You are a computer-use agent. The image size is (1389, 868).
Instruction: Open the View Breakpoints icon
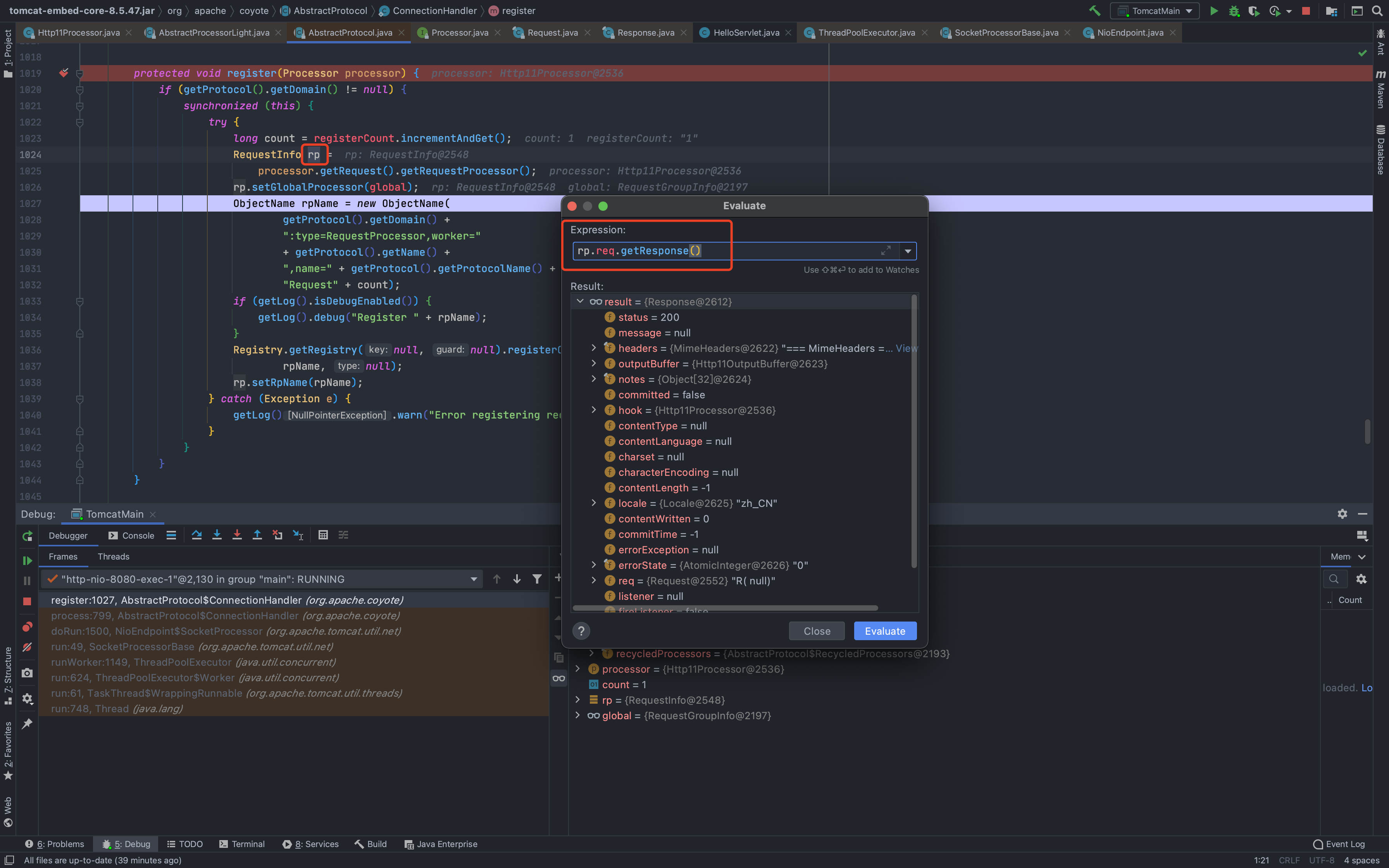[x=27, y=626]
